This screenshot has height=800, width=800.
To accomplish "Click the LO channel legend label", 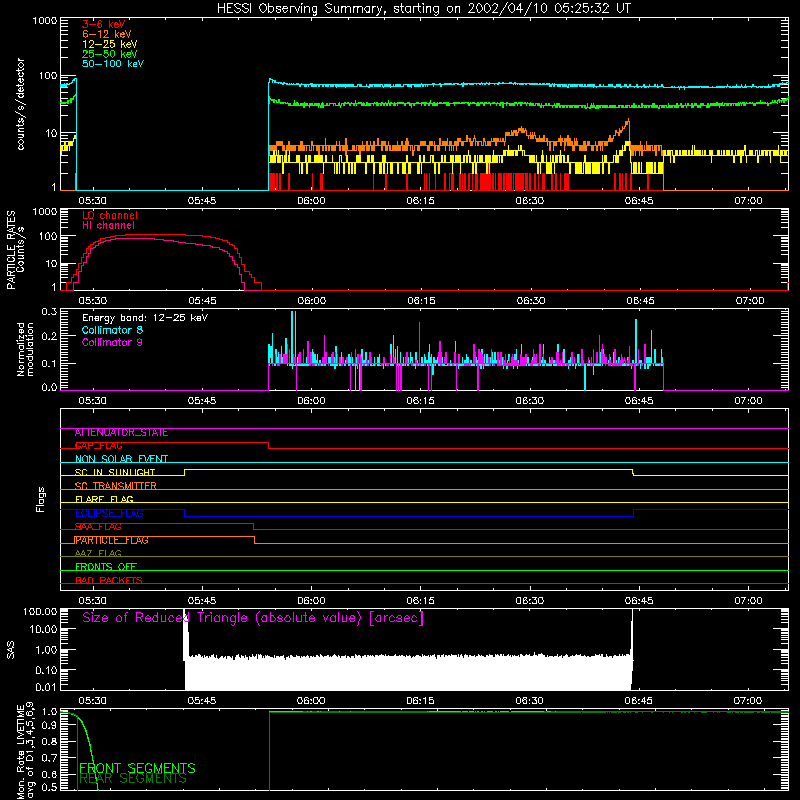I will (110, 215).
